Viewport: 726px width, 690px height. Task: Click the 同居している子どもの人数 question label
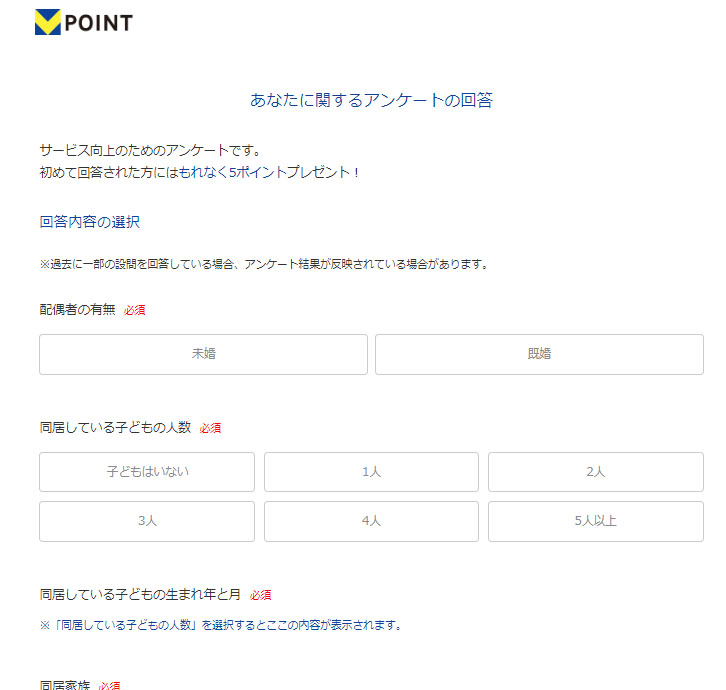pos(115,427)
